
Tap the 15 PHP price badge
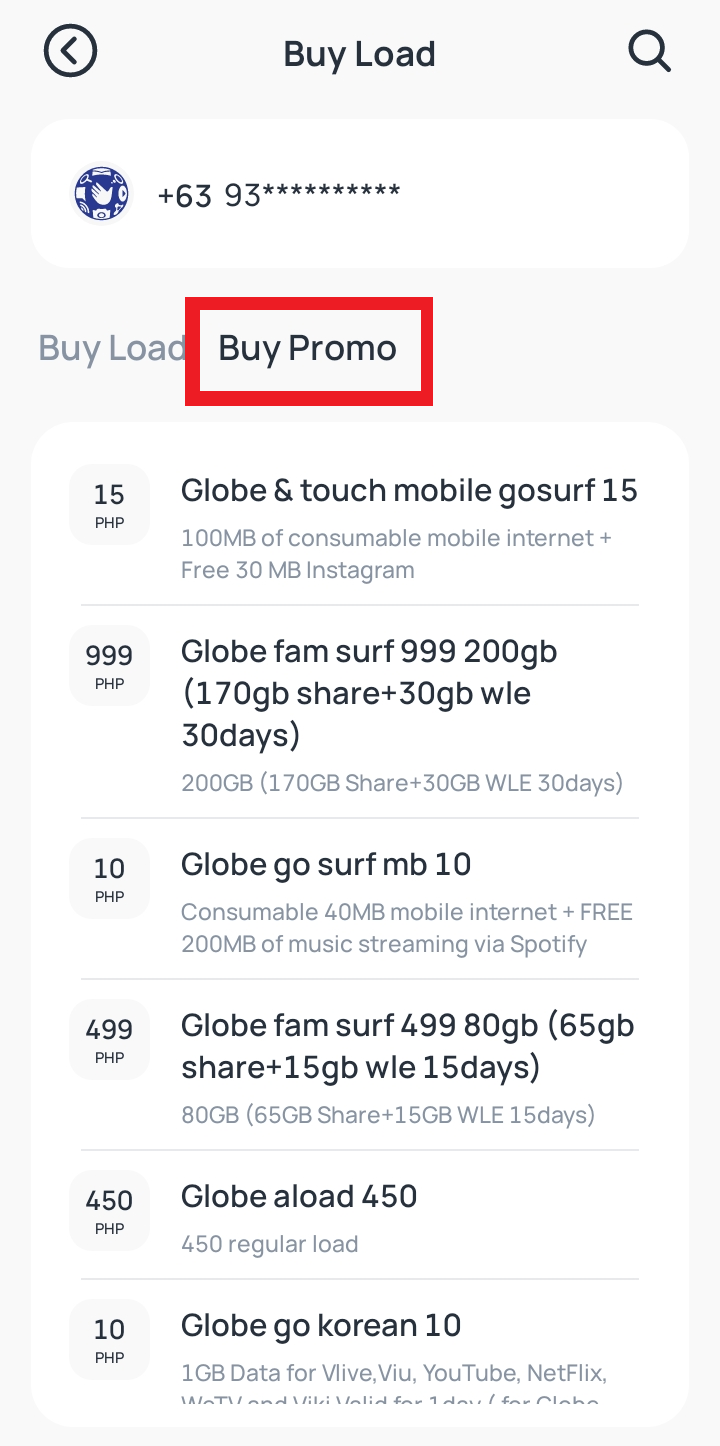click(x=109, y=505)
